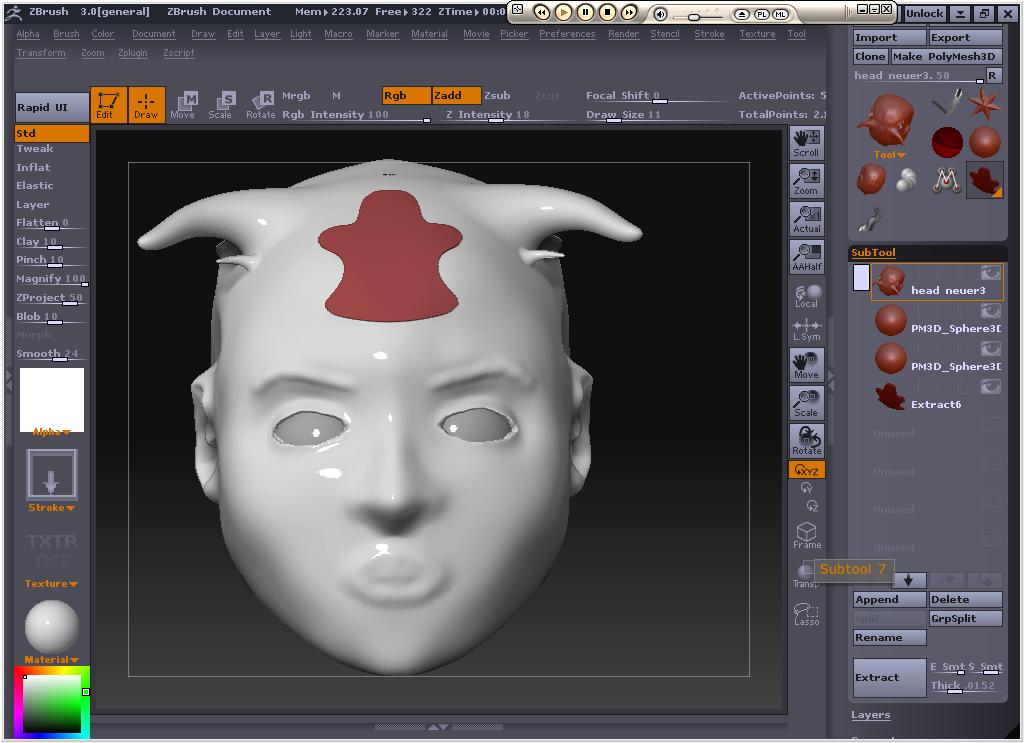1024x743 pixels.
Task: Expand the Material selector sphere
Action: click(51, 627)
